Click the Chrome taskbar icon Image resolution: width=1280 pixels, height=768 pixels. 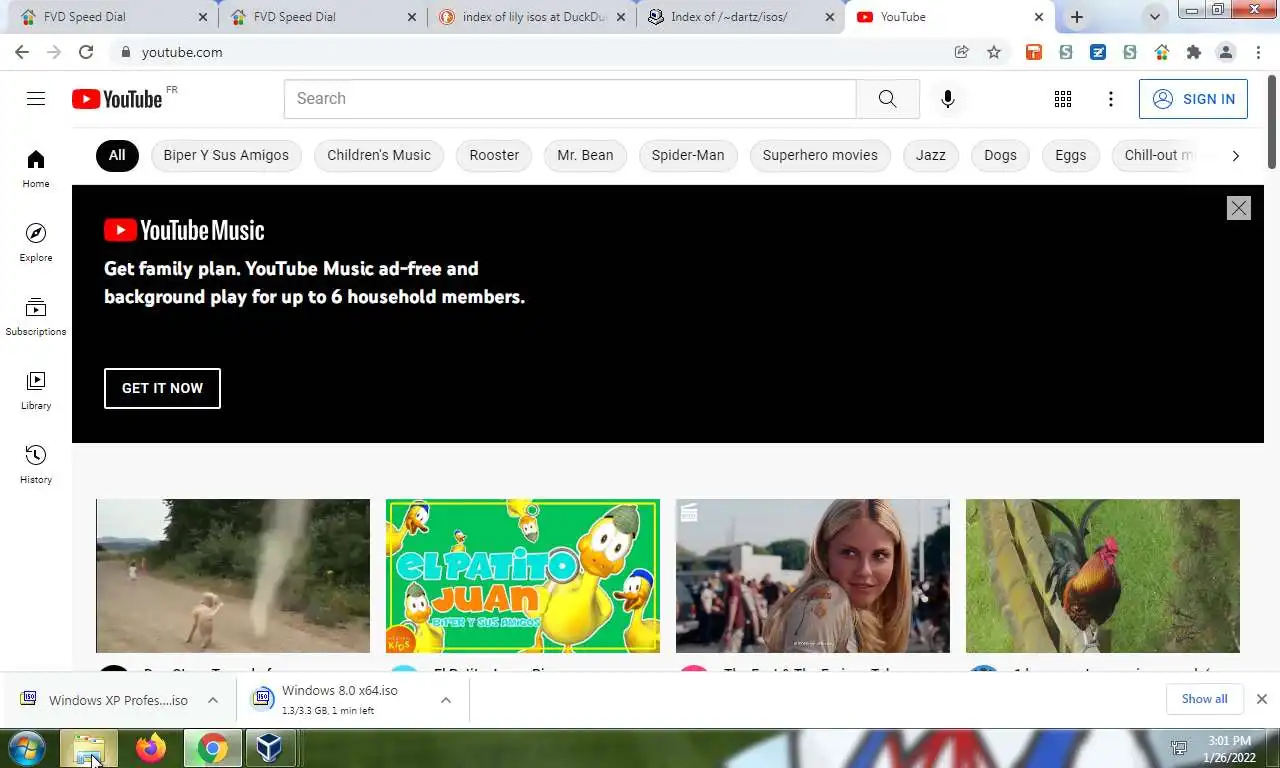tap(212, 748)
